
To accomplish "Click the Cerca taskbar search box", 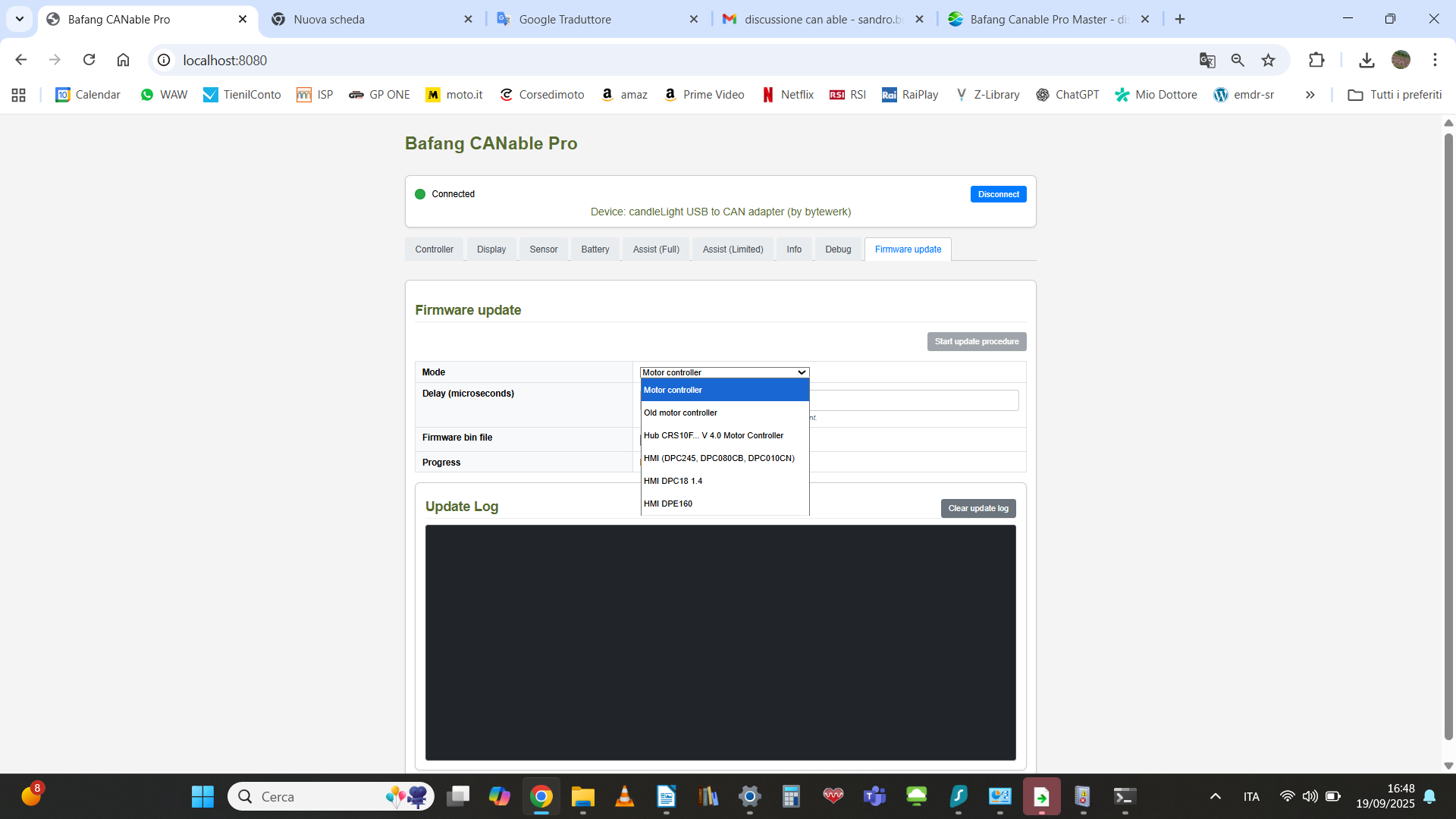I will [x=331, y=796].
